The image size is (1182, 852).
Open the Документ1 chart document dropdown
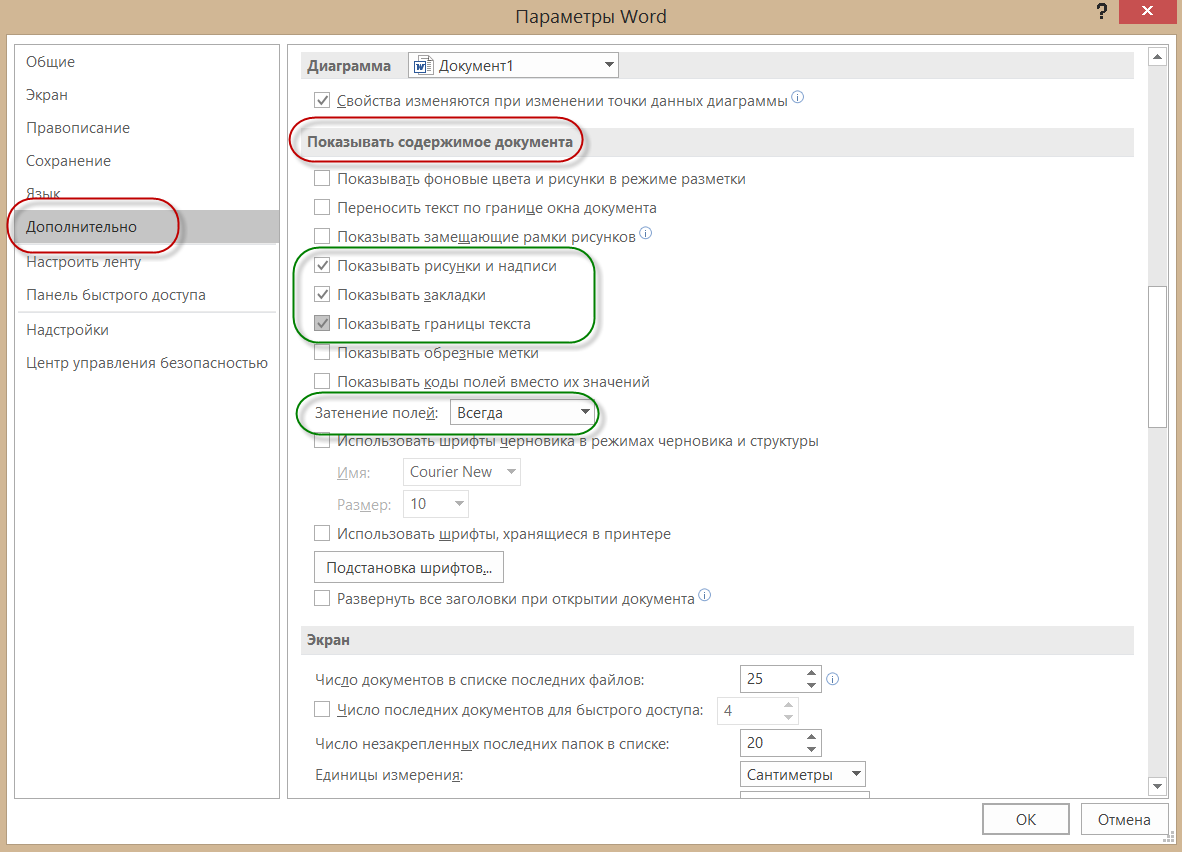tap(513, 66)
